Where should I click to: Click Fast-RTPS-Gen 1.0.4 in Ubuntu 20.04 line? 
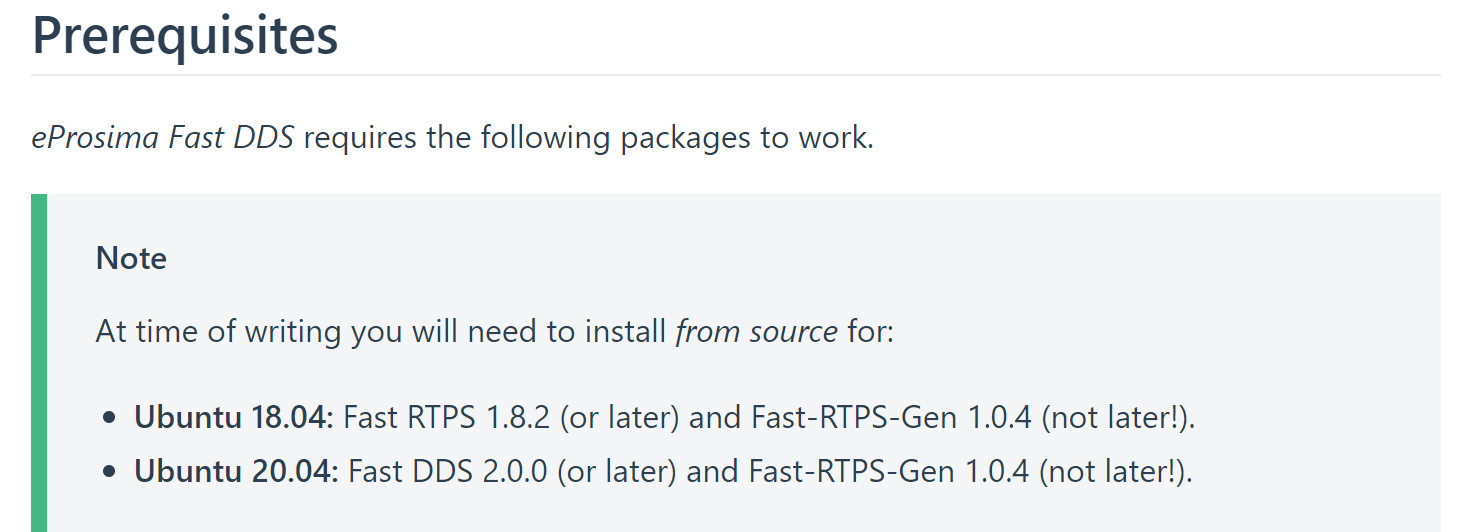point(887,471)
